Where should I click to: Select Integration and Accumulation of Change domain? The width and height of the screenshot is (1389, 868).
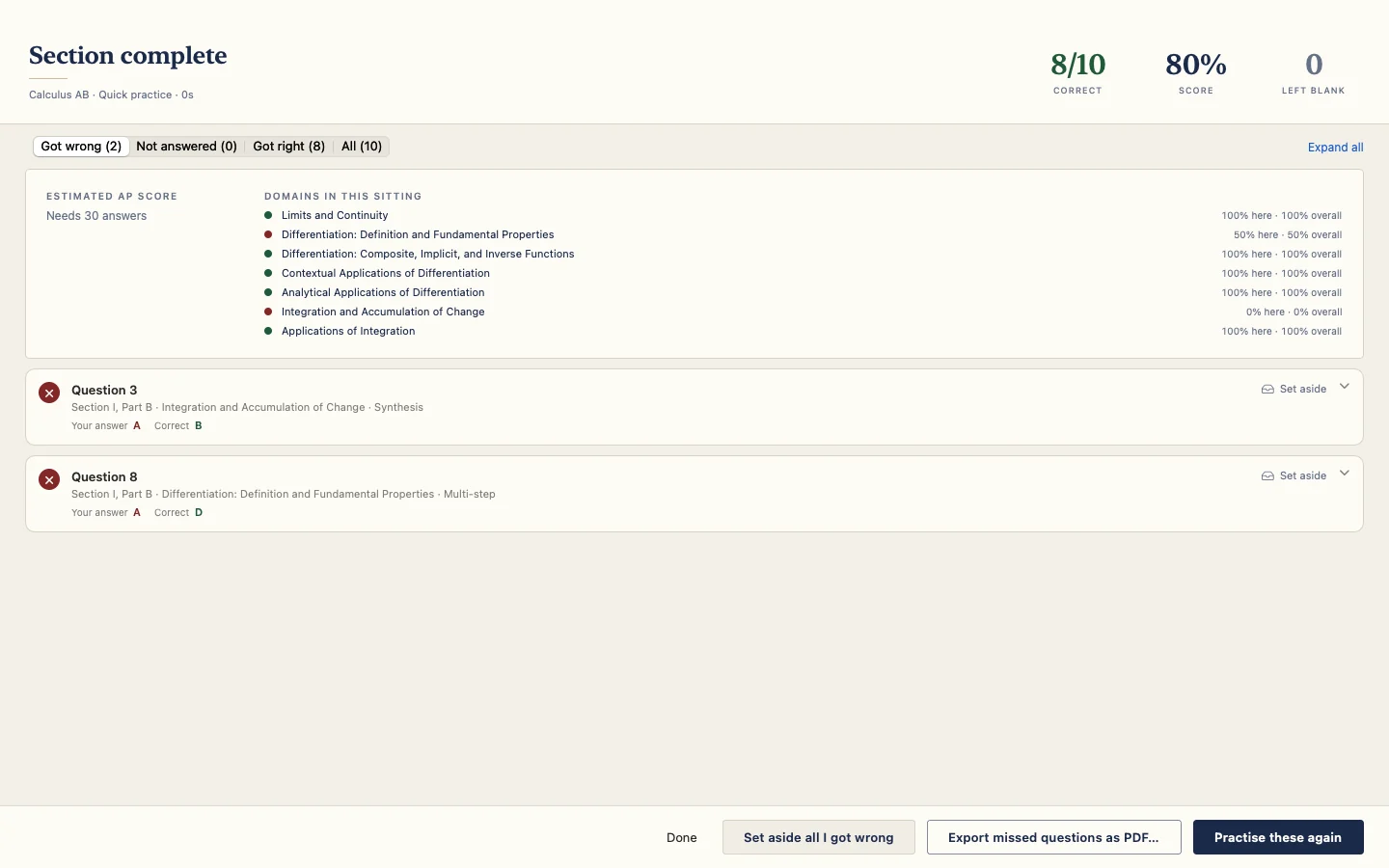click(803, 312)
